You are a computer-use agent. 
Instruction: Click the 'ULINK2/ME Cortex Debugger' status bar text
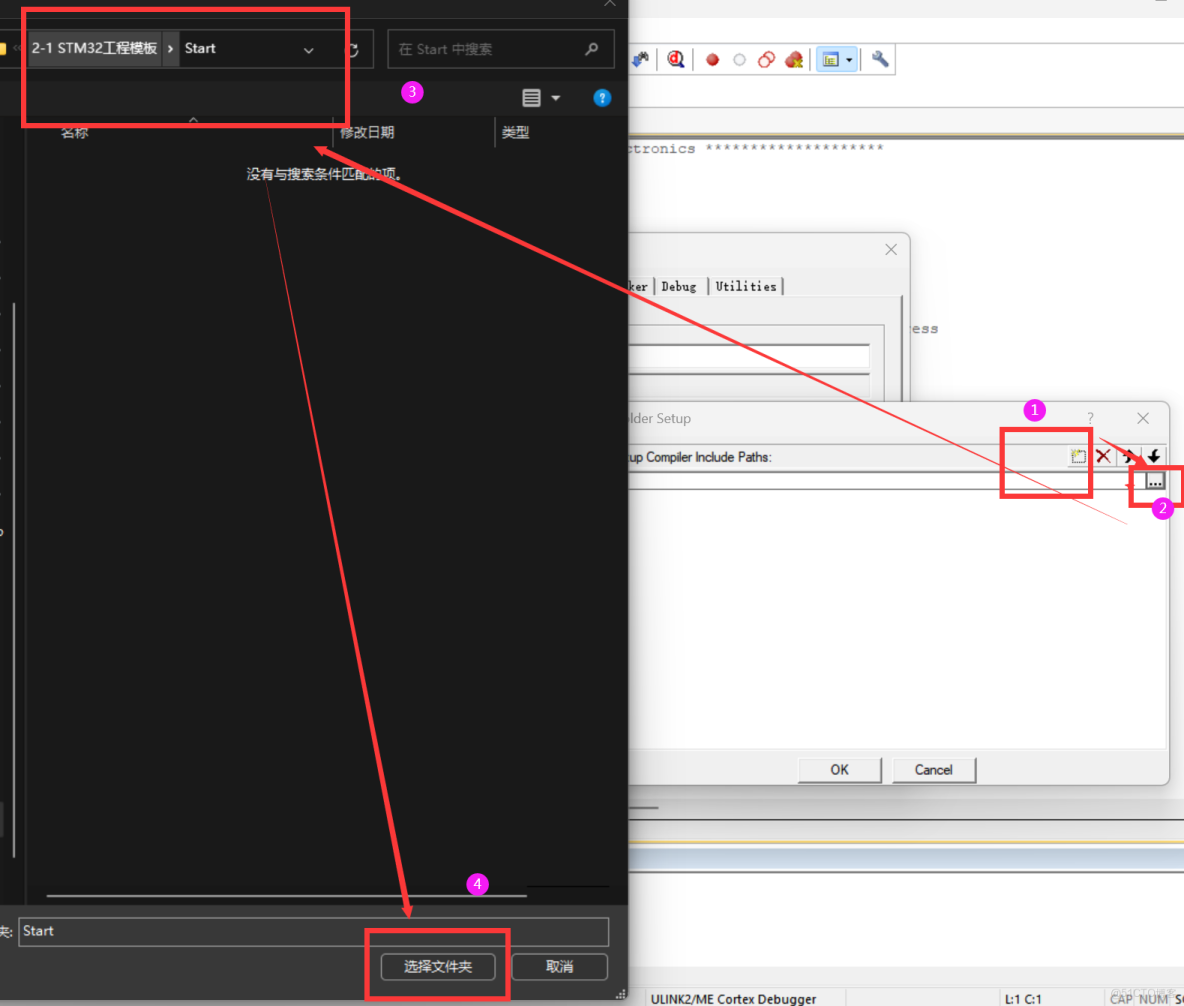click(x=733, y=998)
